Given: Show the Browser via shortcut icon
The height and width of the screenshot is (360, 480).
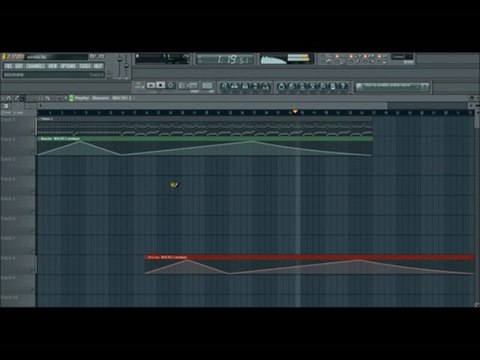Looking at the screenshot, I should (255, 87).
